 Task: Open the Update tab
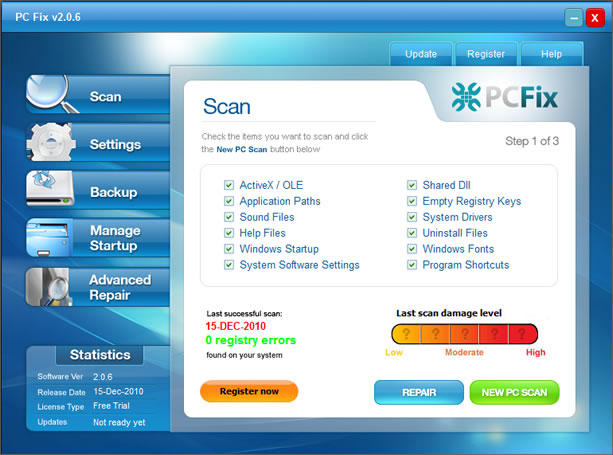click(x=421, y=54)
